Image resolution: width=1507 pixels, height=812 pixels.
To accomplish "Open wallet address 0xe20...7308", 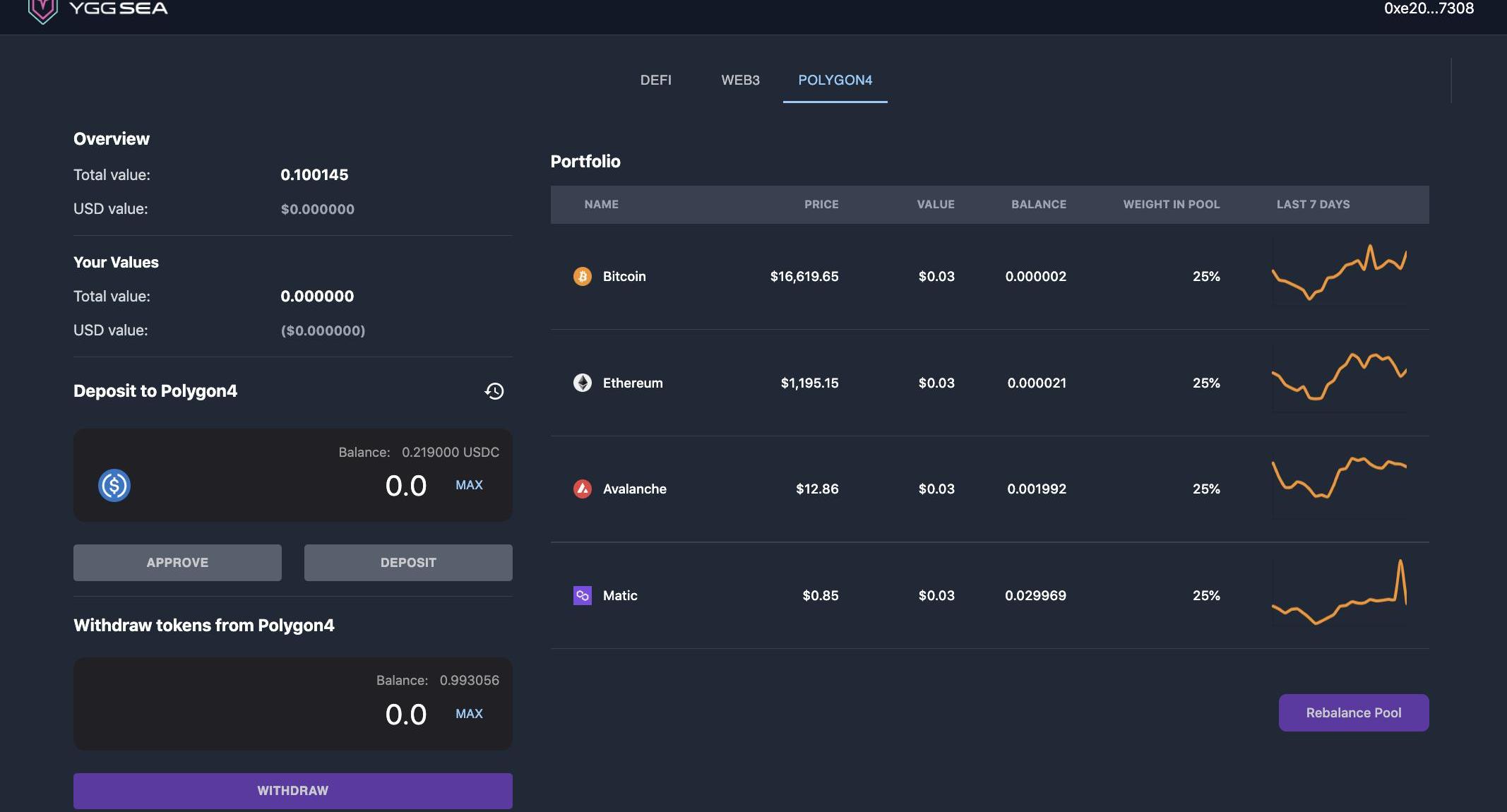I will [x=1429, y=8].
